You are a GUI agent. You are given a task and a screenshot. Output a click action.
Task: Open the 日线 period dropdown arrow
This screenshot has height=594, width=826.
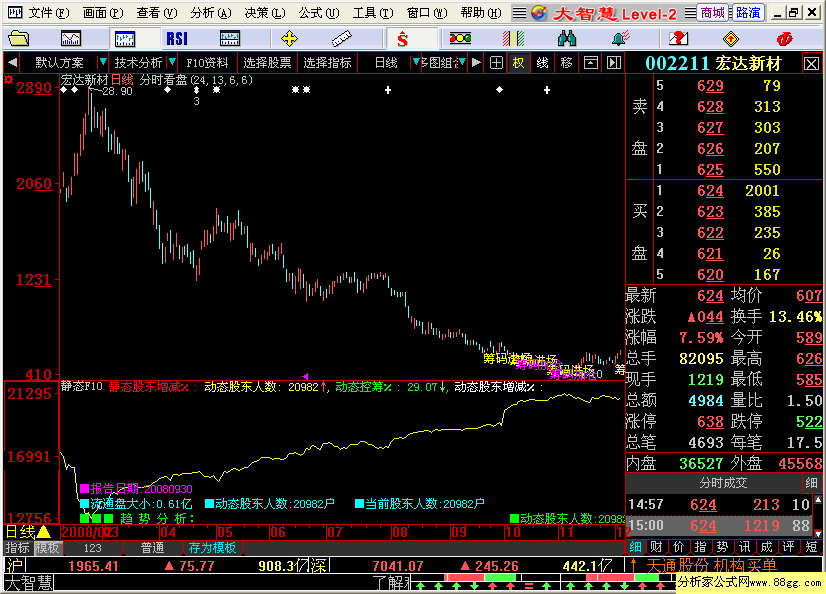(x=416, y=62)
